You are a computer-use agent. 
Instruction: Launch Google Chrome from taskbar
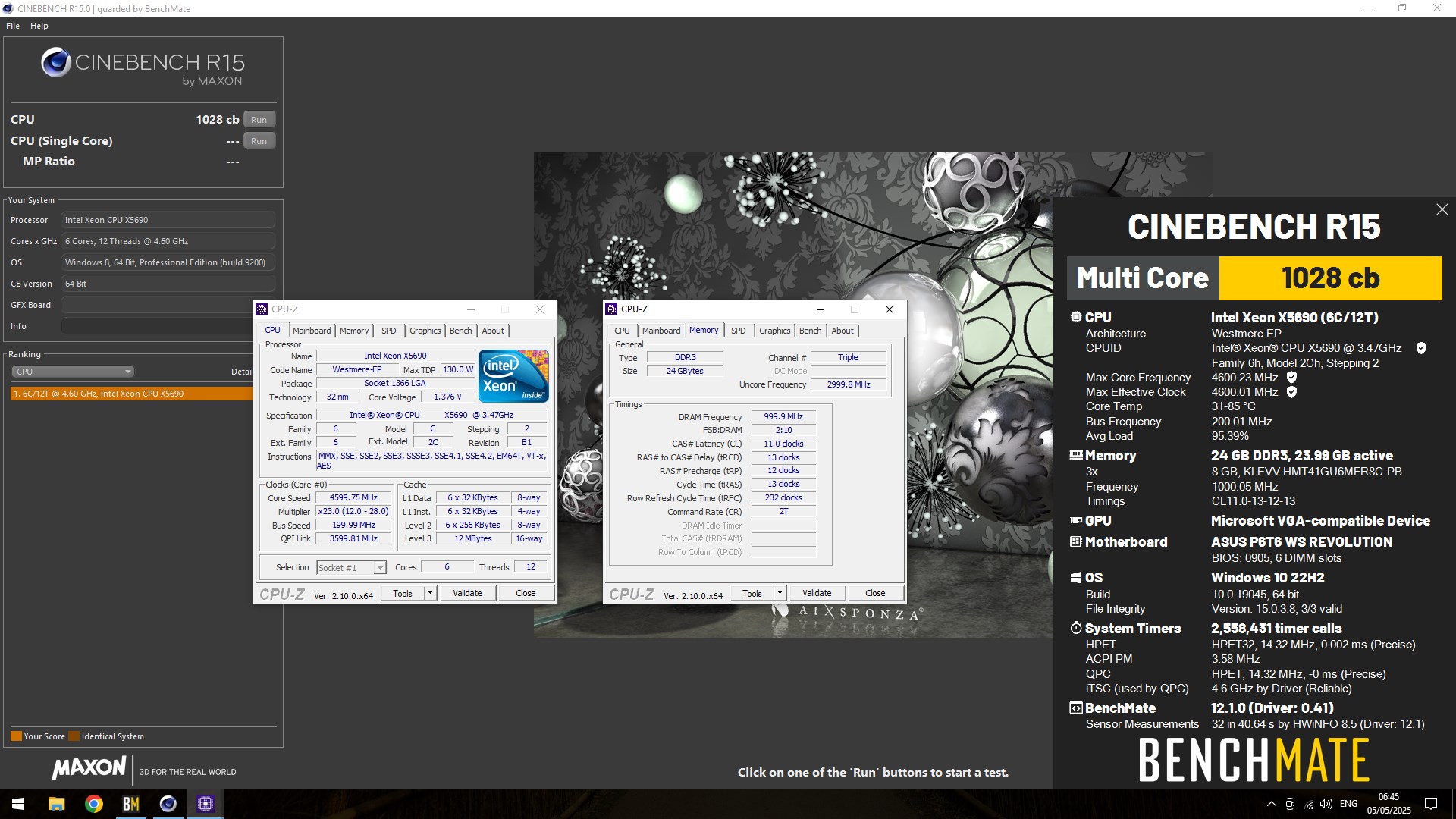(94, 804)
